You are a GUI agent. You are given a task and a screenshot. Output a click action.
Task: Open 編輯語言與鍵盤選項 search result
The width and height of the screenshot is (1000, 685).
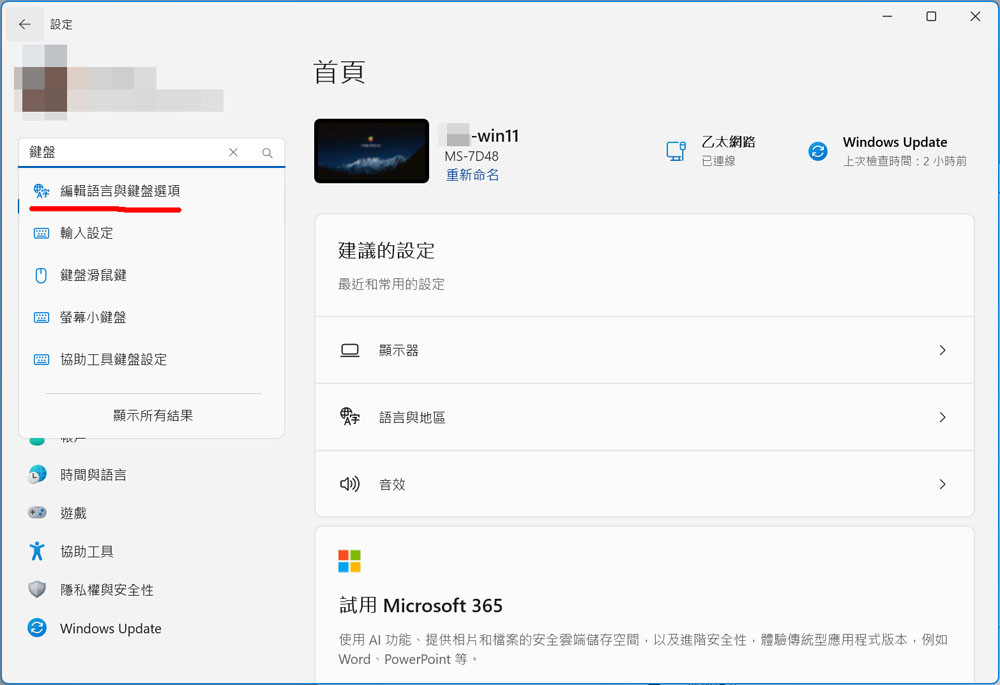[x=152, y=191]
